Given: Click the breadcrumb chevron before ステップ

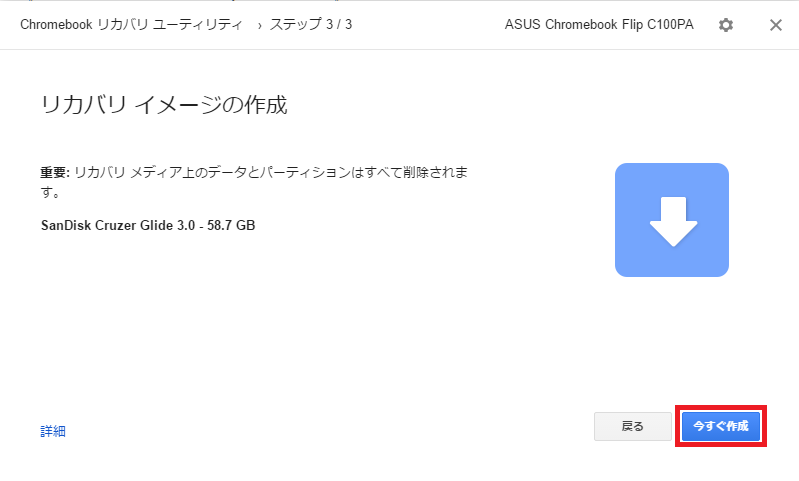Looking at the screenshot, I should pyautogui.click(x=260, y=25).
